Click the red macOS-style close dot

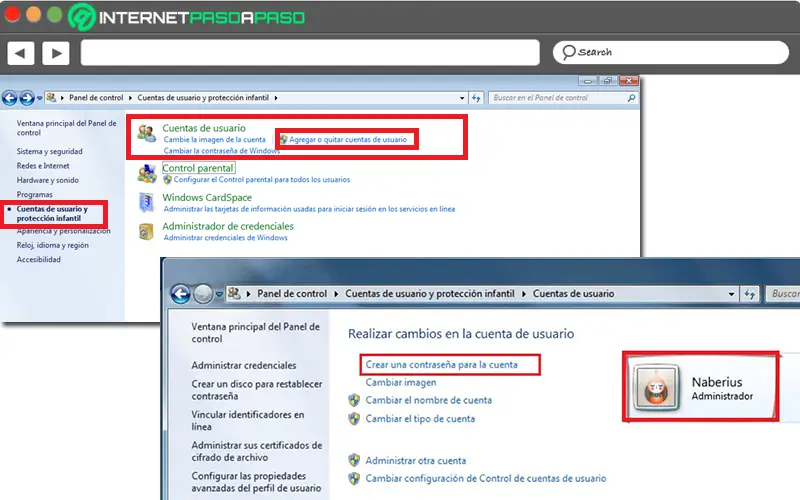click(x=11, y=14)
